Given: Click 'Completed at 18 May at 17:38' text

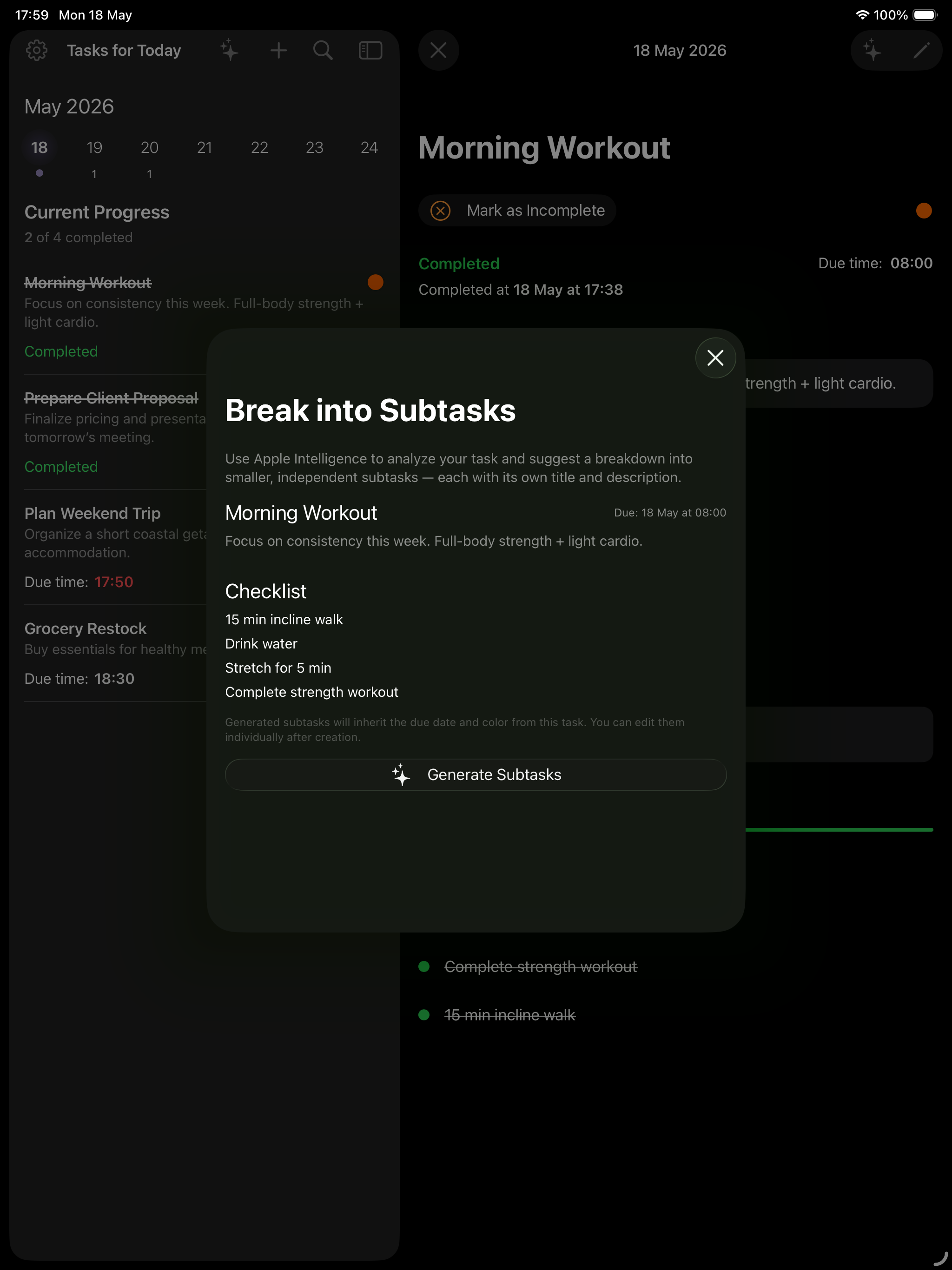Looking at the screenshot, I should [521, 289].
